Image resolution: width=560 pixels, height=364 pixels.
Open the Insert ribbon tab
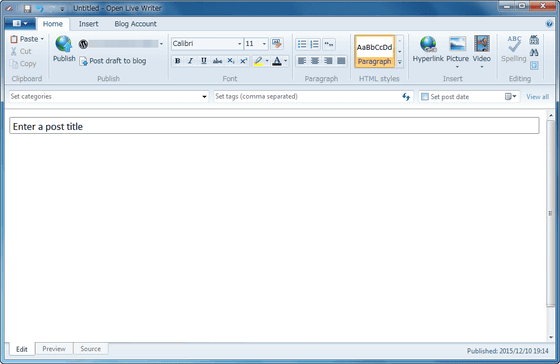[88, 24]
